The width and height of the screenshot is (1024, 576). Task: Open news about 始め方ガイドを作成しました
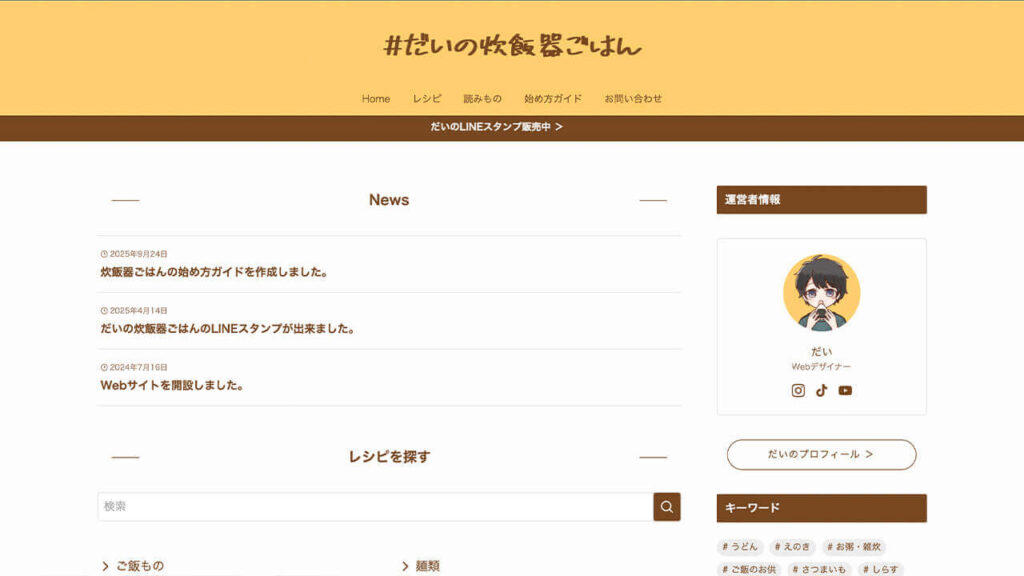(x=214, y=272)
